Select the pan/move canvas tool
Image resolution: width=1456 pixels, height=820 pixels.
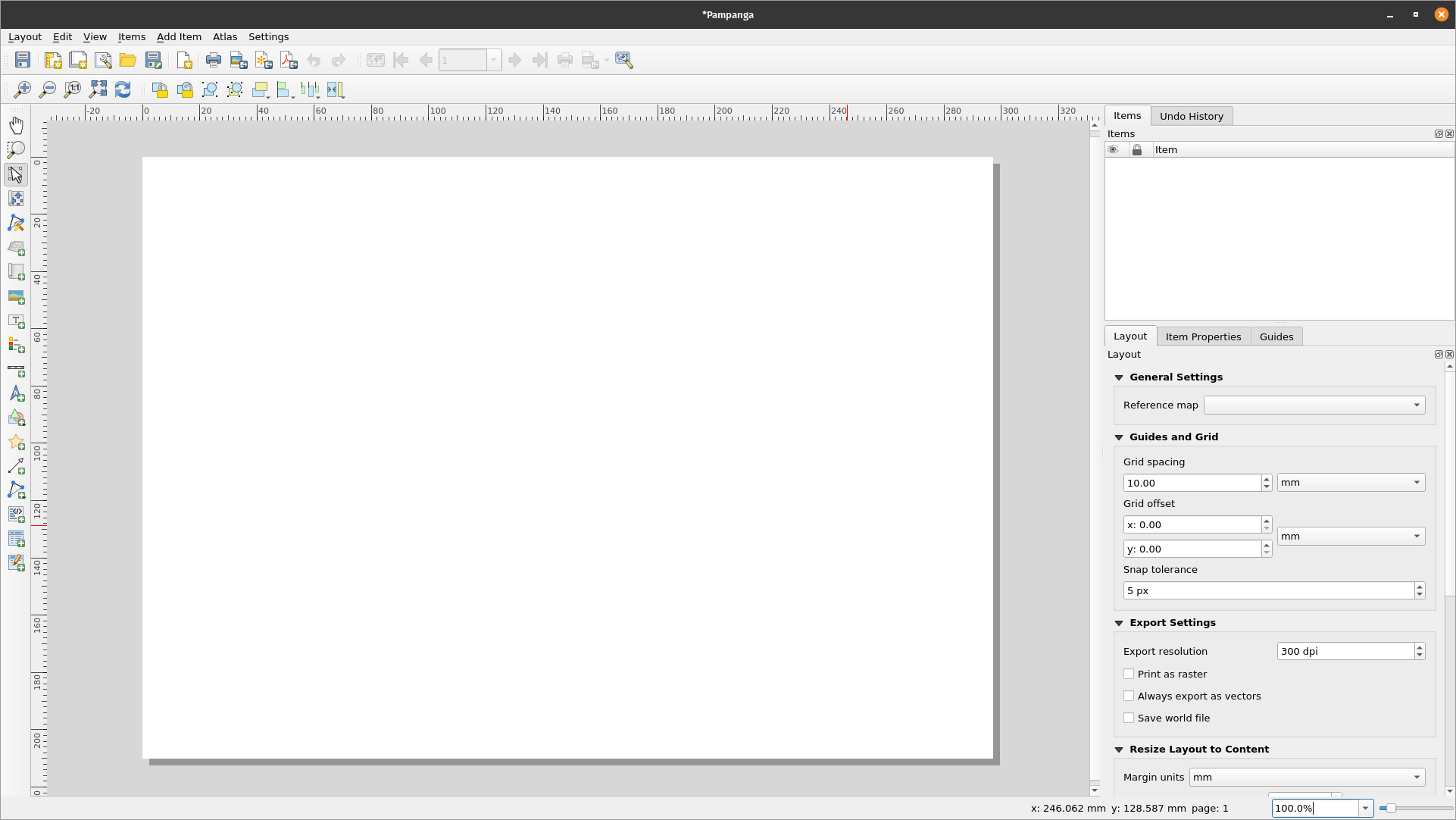(x=16, y=125)
